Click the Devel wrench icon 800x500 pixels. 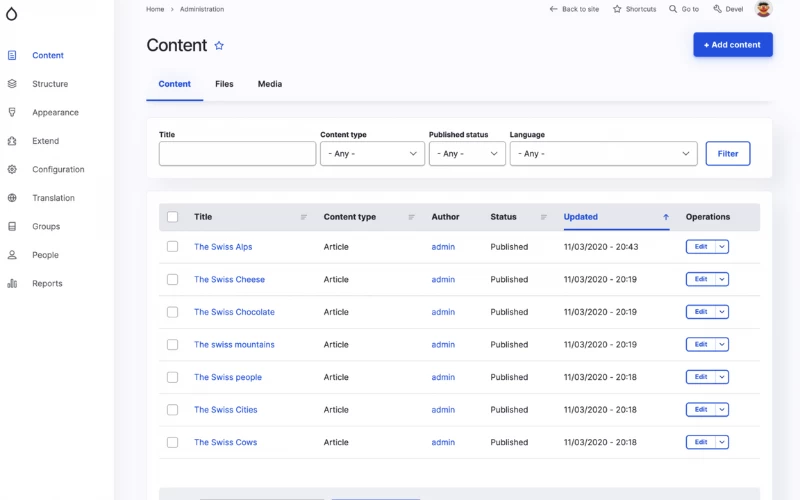717,9
